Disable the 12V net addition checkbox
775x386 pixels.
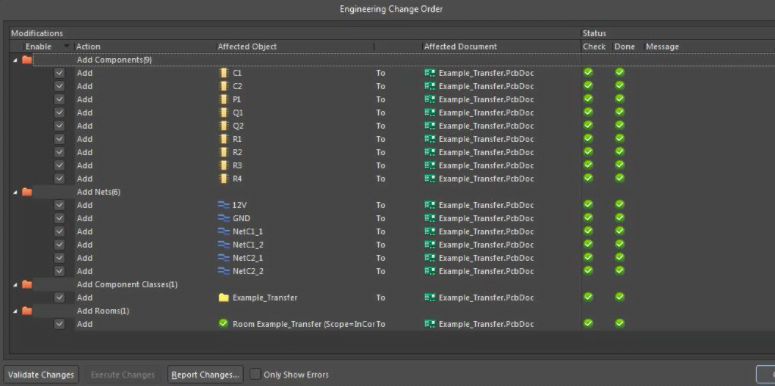point(59,205)
